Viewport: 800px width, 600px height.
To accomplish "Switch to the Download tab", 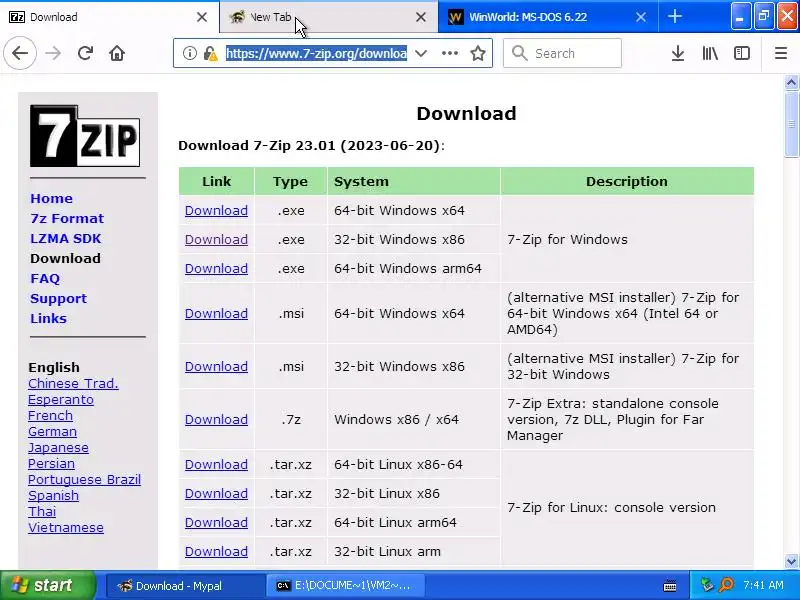I will 109,17.
